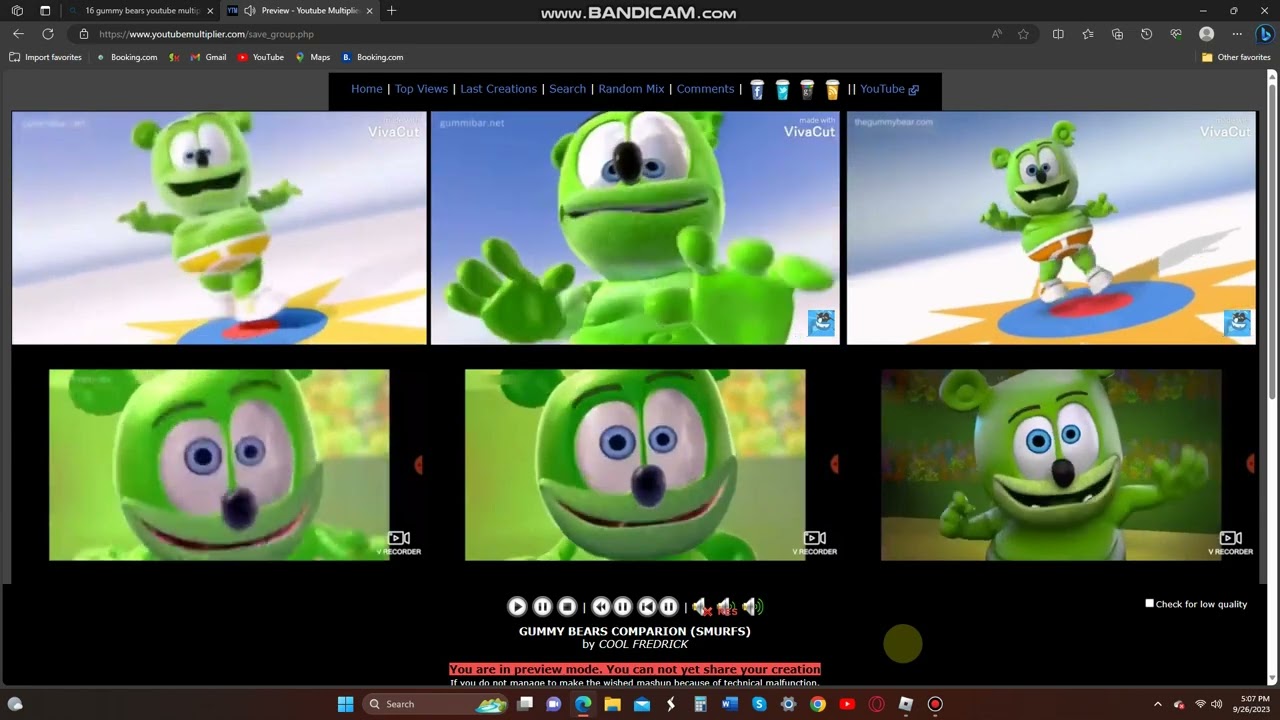Open the Top Views link

(x=421, y=89)
